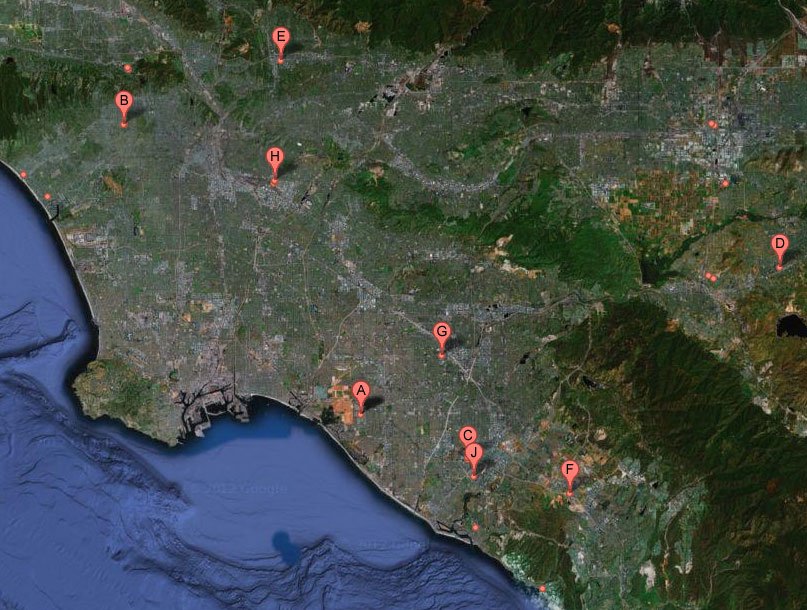Click the Google watermark in the ocean
Viewport: 807px width, 610px height.
[x=243, y=489]
